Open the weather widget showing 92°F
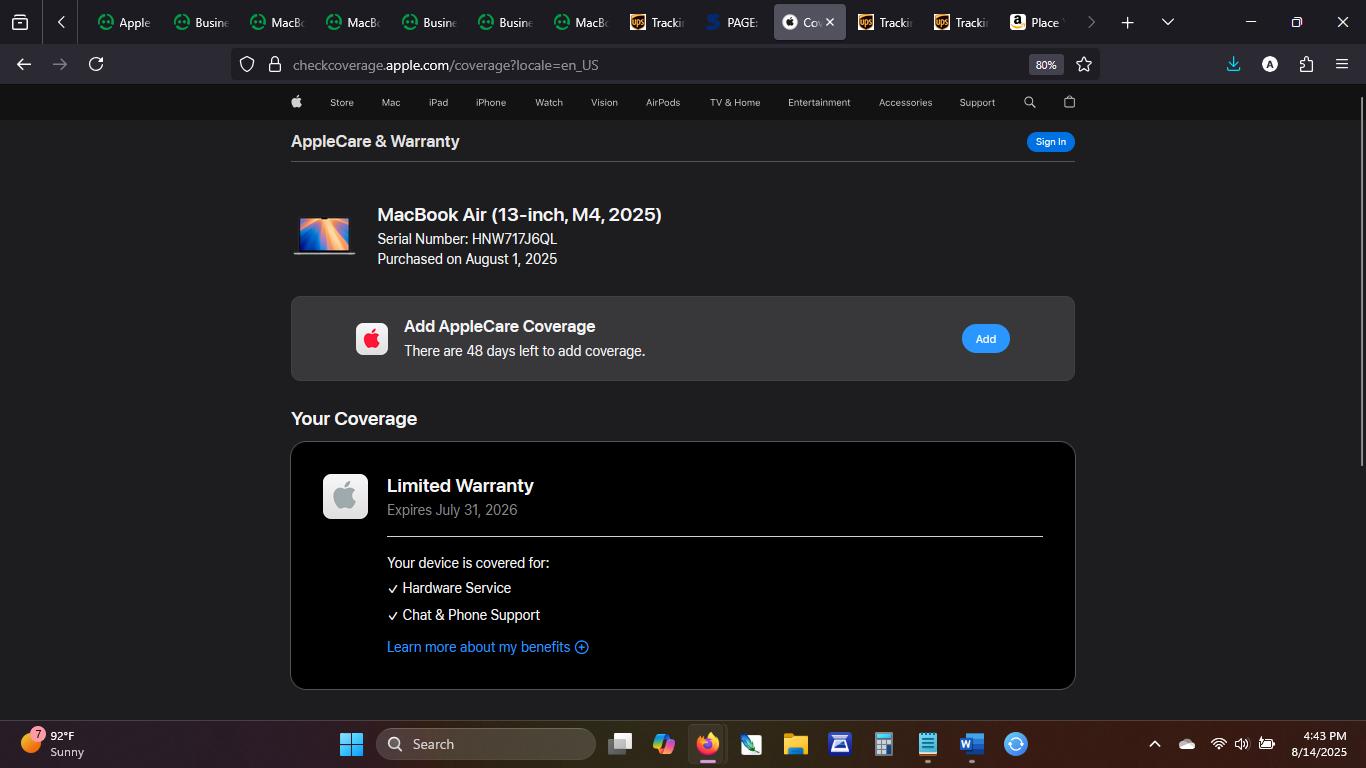Screen dimensions: 1366x768 point(55,744)
